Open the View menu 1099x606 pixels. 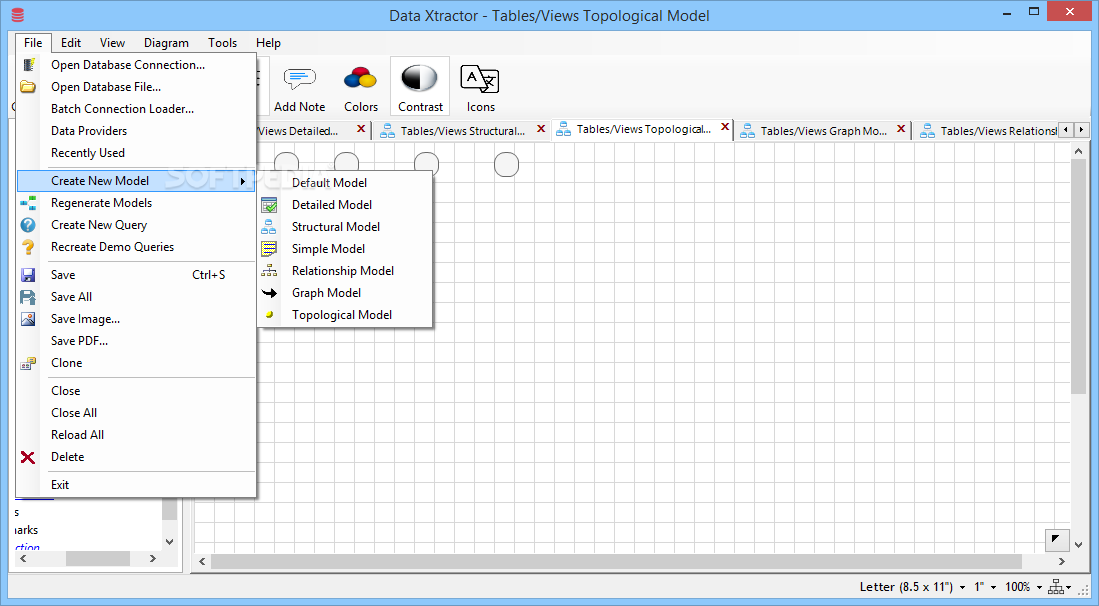pyautogui.click(x=112, y=43)
